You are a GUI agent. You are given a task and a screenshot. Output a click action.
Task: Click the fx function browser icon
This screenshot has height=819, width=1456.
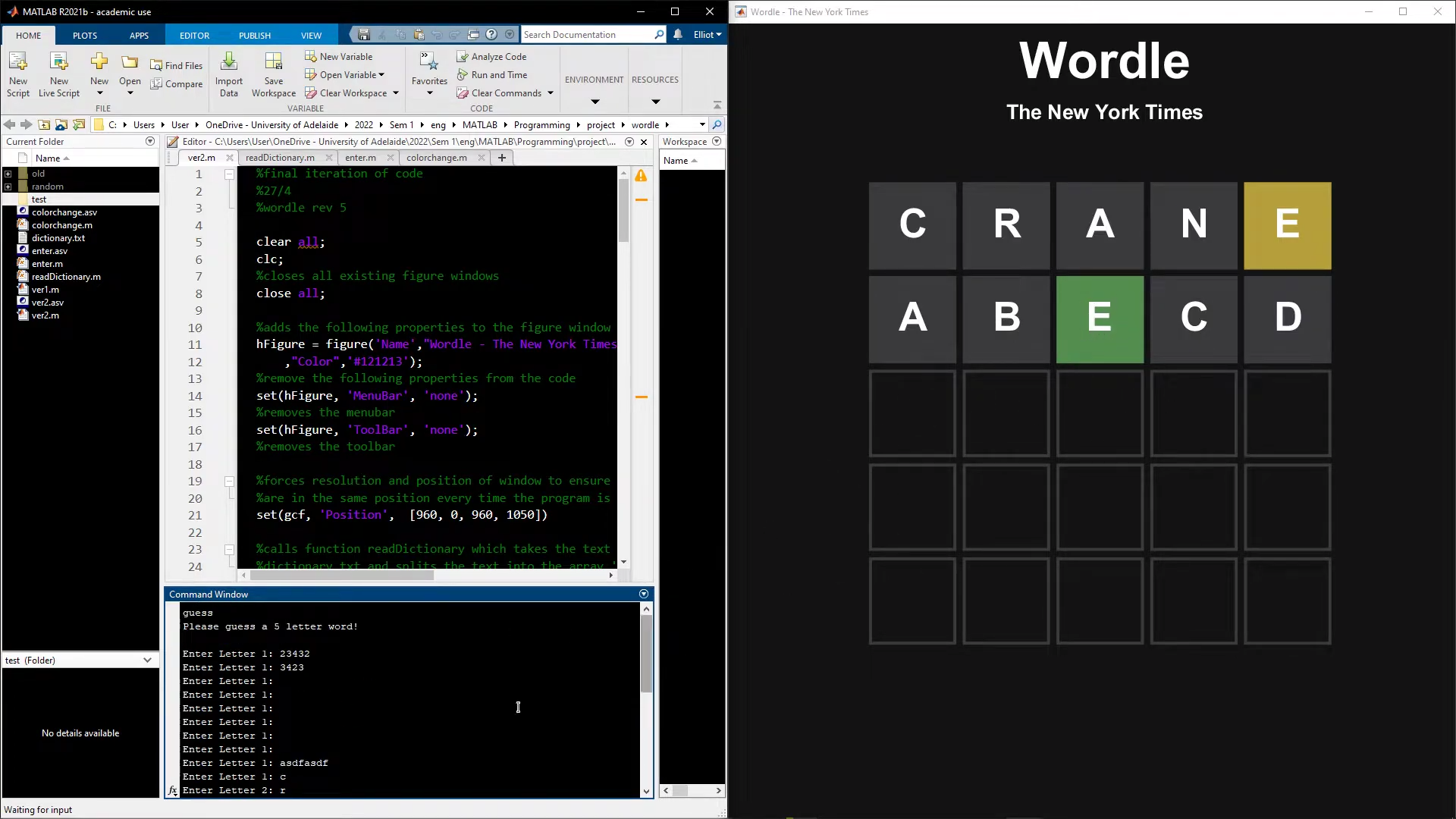point(173,790)
